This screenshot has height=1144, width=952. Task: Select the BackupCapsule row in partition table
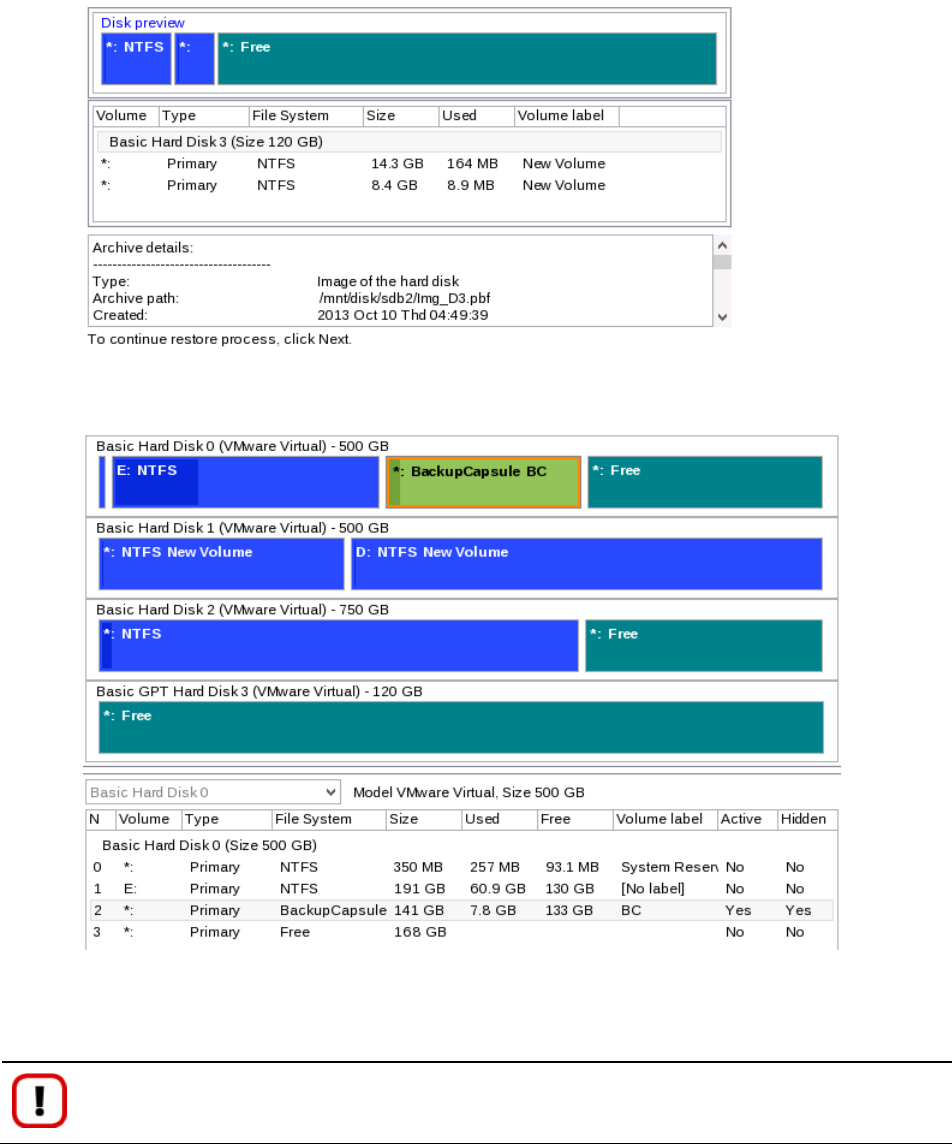461,910
